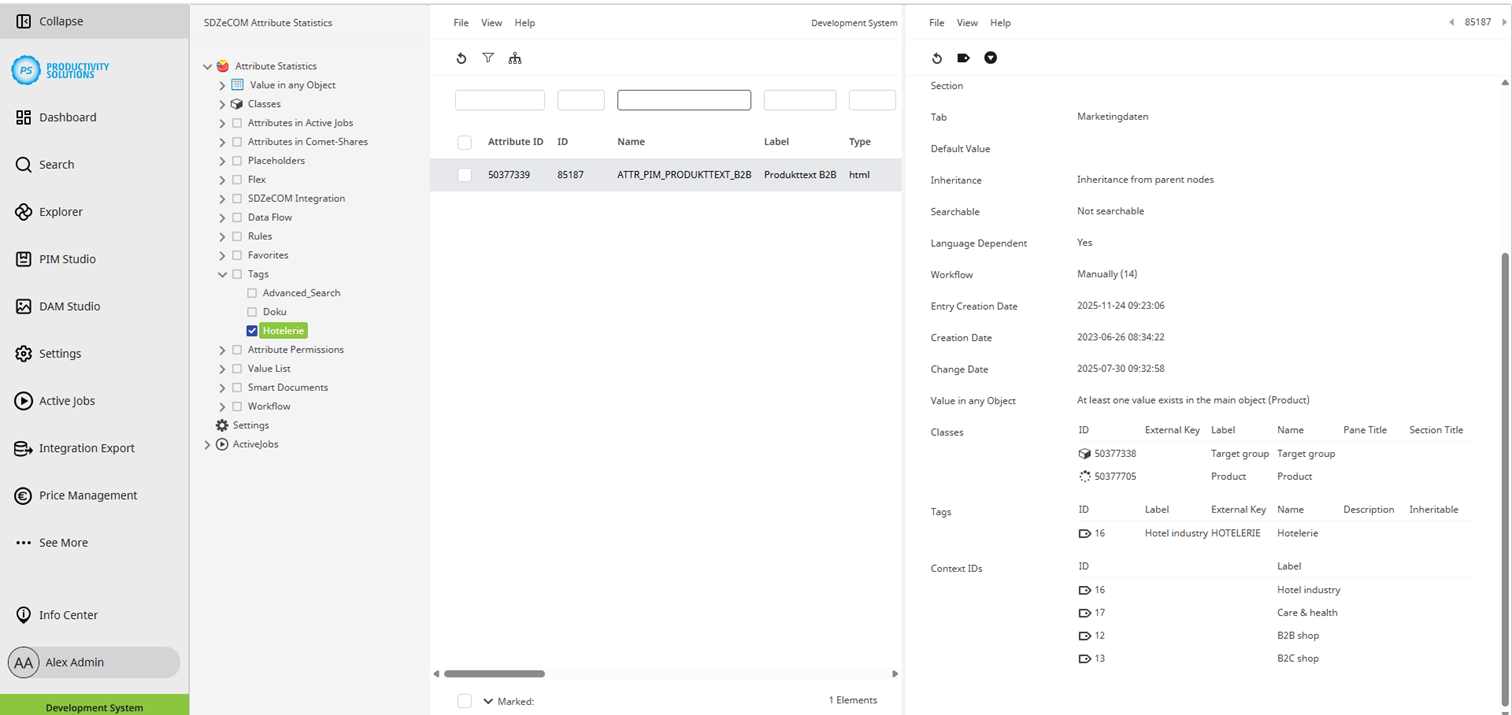Click the tag icon in the right panel toolbar
The height and width of the screenshot is (715, 1512).
click(x=964, y=58)
